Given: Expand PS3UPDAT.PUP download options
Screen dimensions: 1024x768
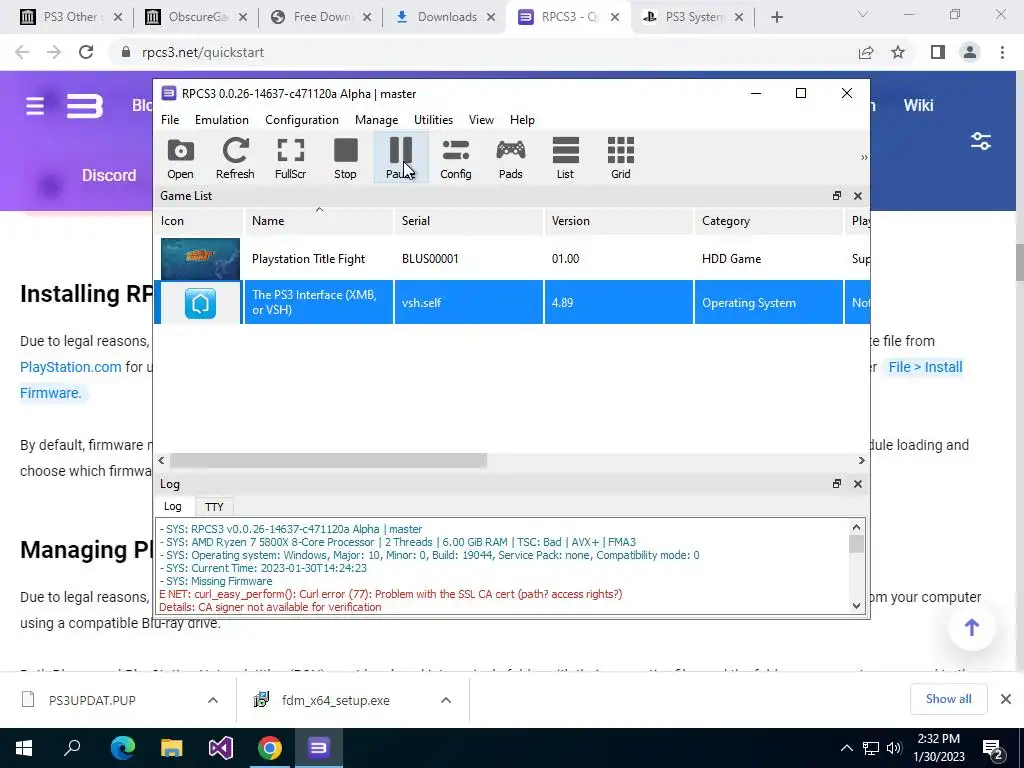Looking at the screenshot, I should (213, 700).
